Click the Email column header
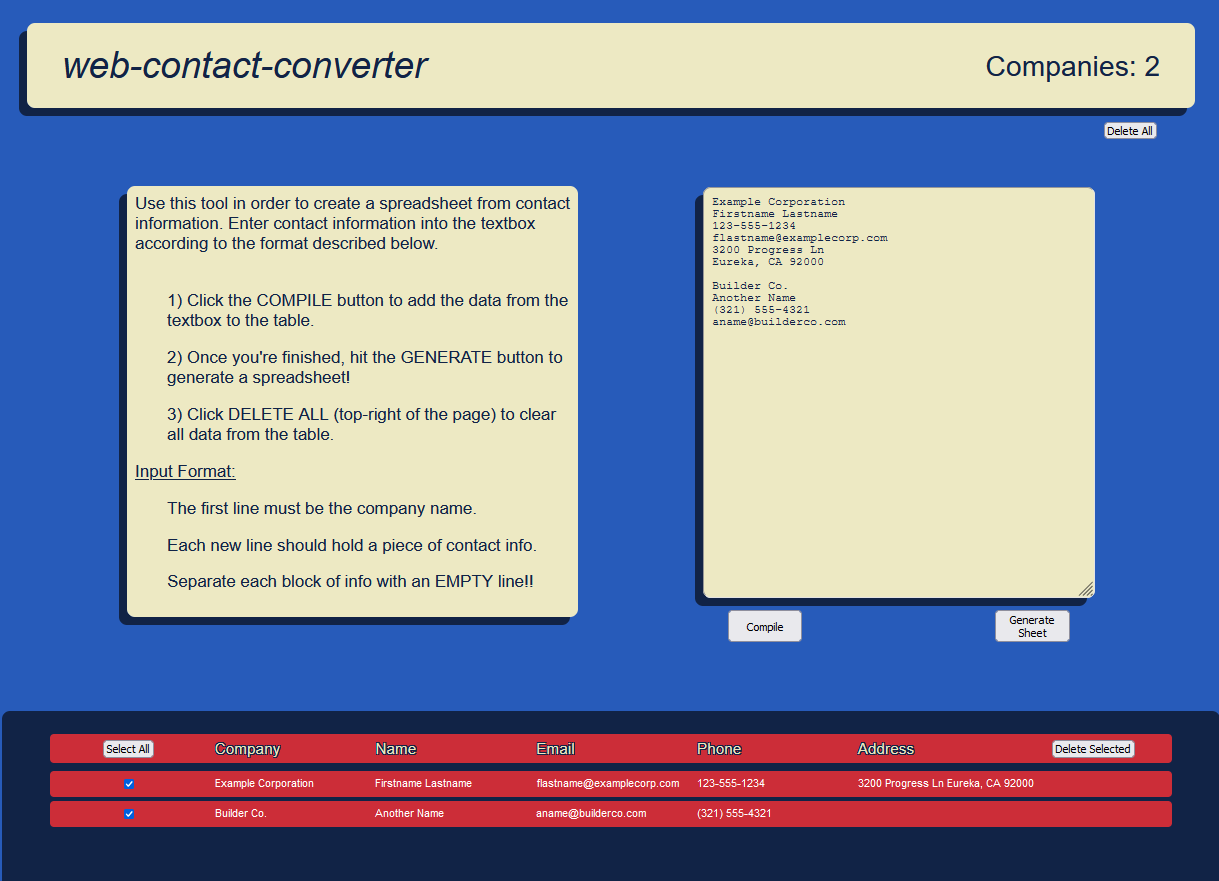1219x881 pixels. tap(555, 749)
